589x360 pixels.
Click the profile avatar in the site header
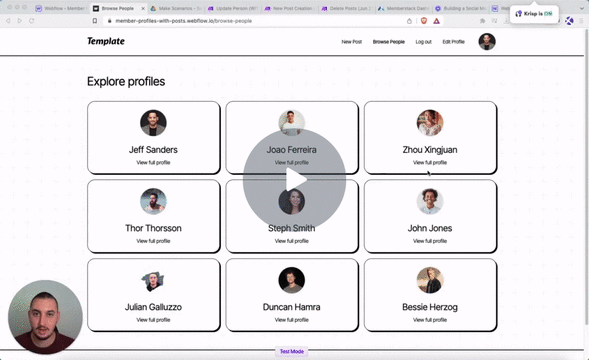click(487, 41)
